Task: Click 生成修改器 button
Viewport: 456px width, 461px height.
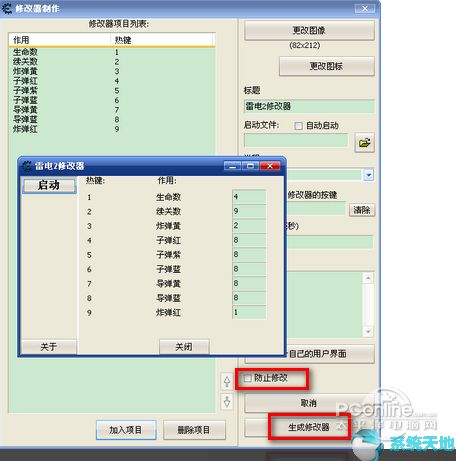Action: click(309, 427)
